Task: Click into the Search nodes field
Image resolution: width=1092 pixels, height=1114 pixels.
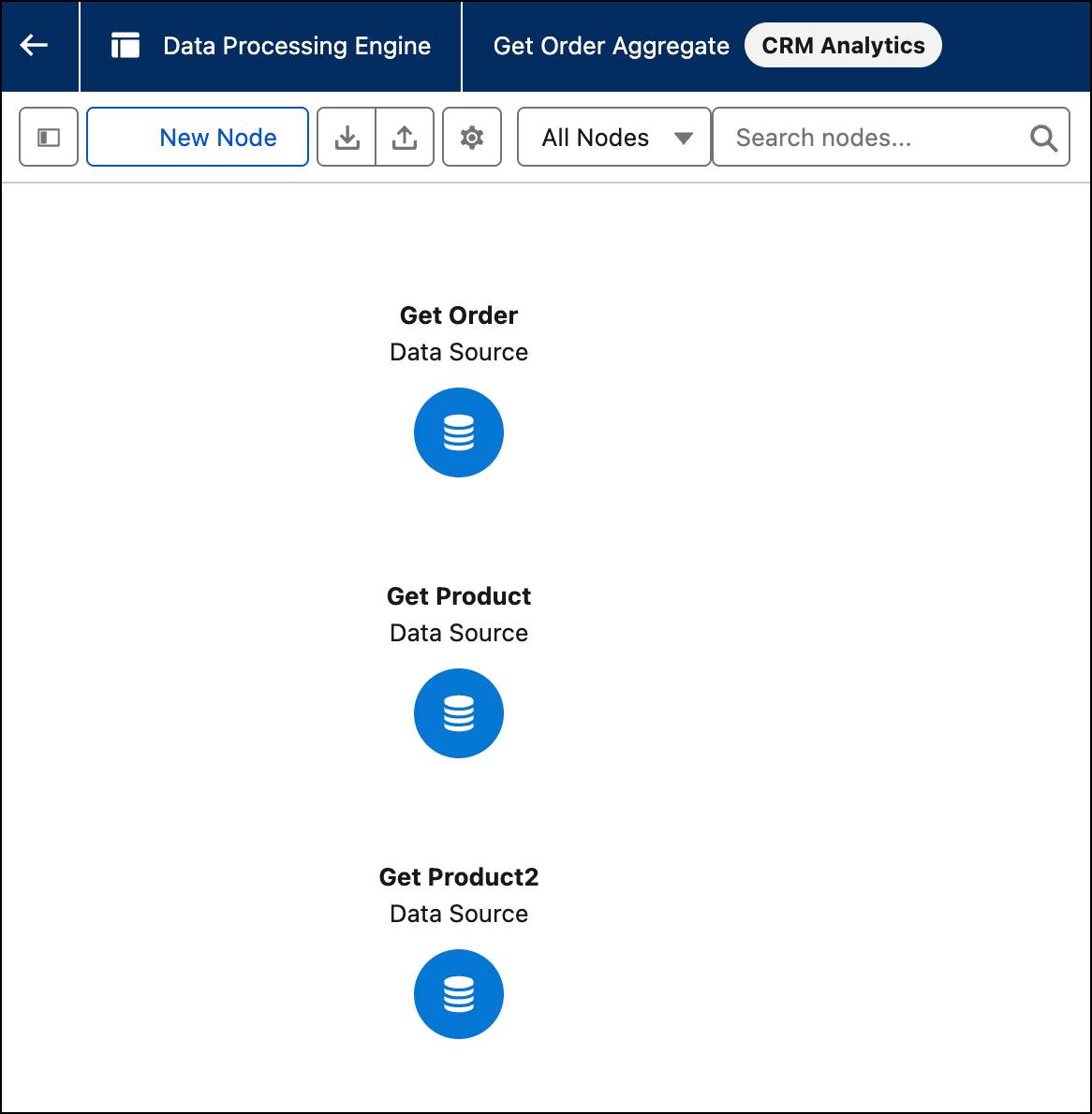Action: 891,137
